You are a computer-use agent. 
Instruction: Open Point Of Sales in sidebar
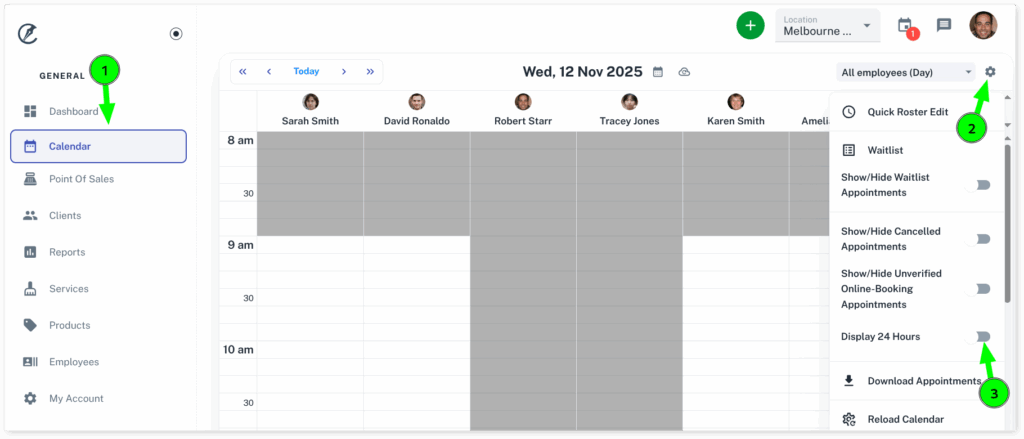[81, 179]
